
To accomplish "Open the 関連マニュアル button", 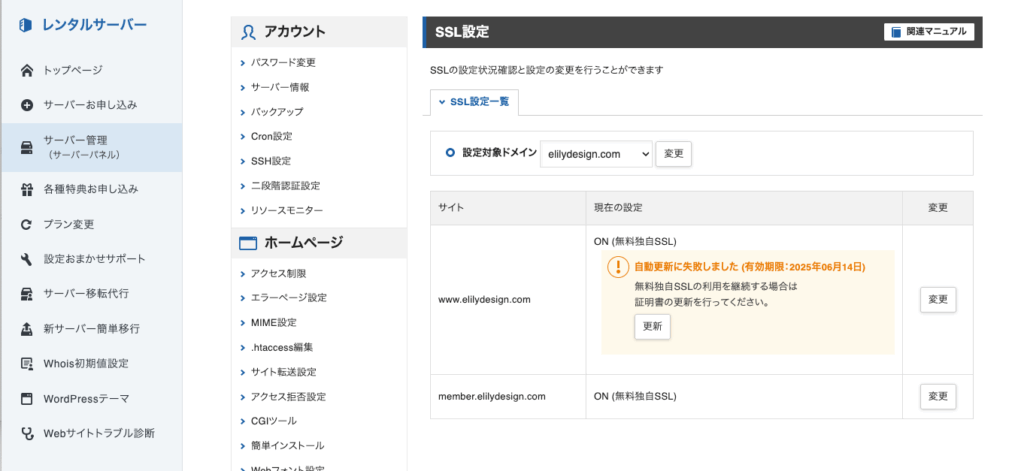I will click(929, 31).
